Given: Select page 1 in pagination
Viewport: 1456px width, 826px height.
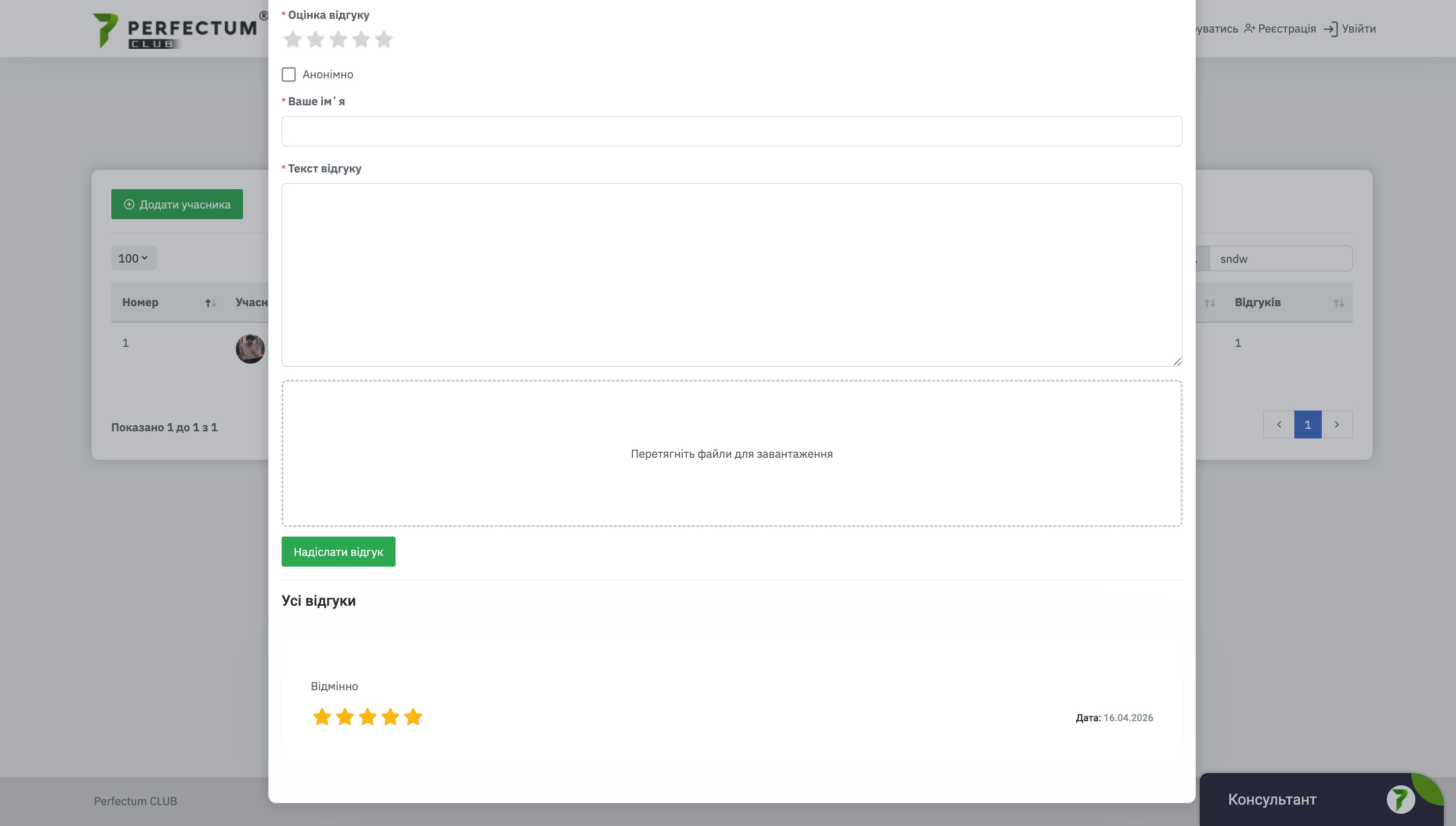Looking at the screenshot, I should (1308, 424).
